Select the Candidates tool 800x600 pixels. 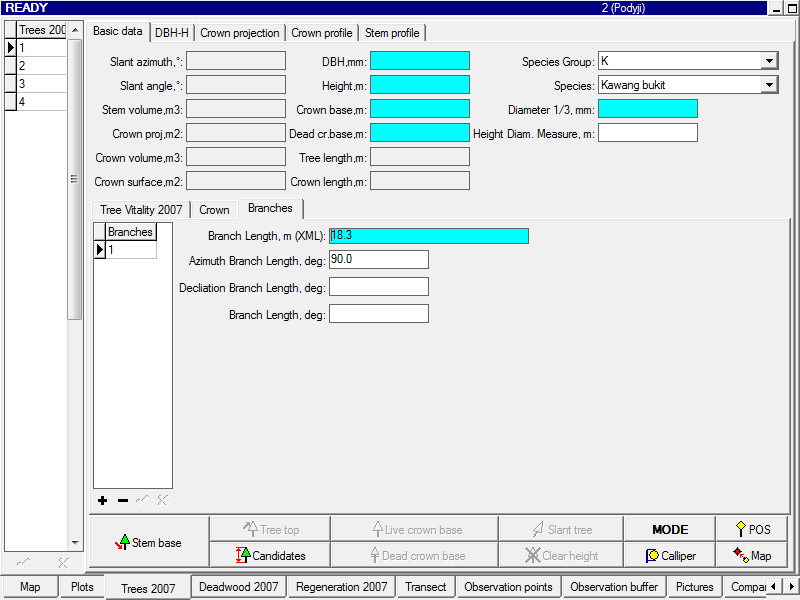coord(270,555)
